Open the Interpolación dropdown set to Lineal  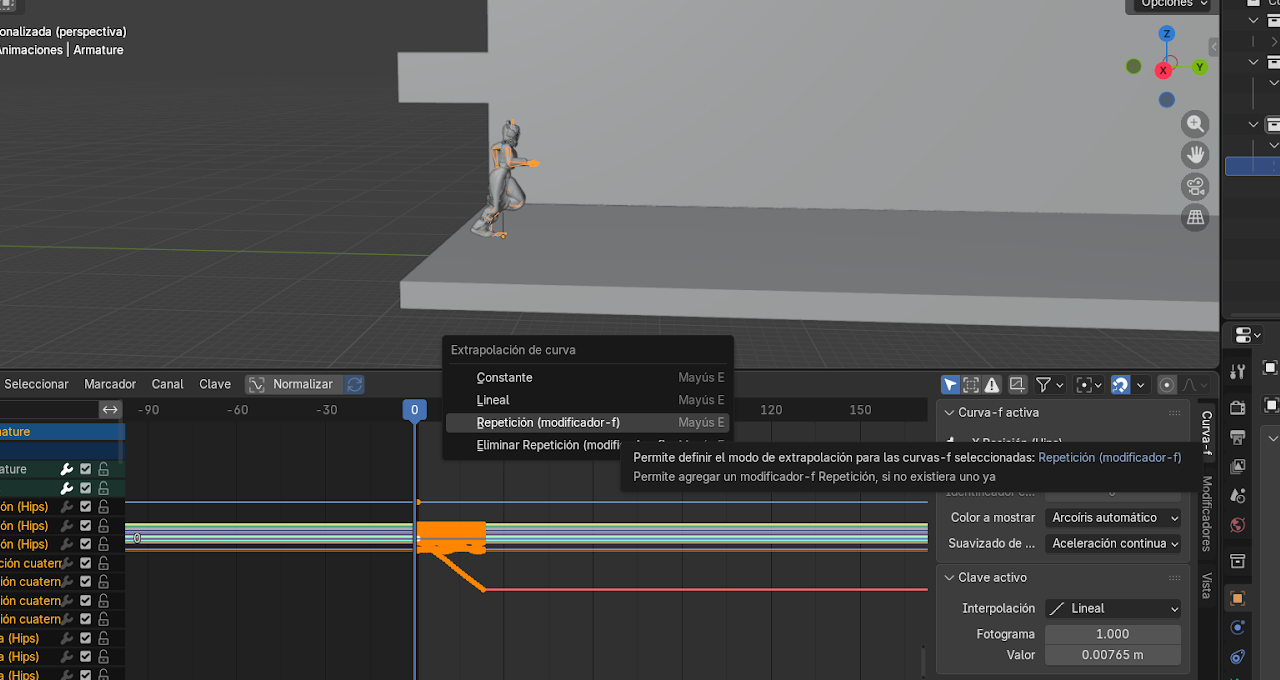[1113, 608]
